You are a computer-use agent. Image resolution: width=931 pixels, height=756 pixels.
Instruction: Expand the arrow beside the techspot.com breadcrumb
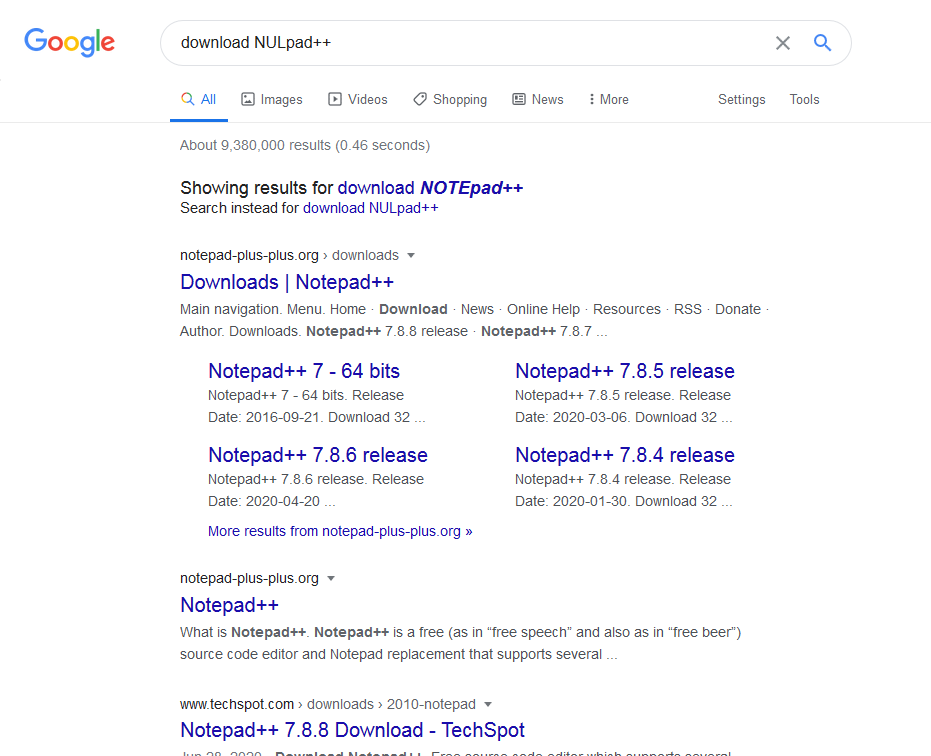point(487,704)
